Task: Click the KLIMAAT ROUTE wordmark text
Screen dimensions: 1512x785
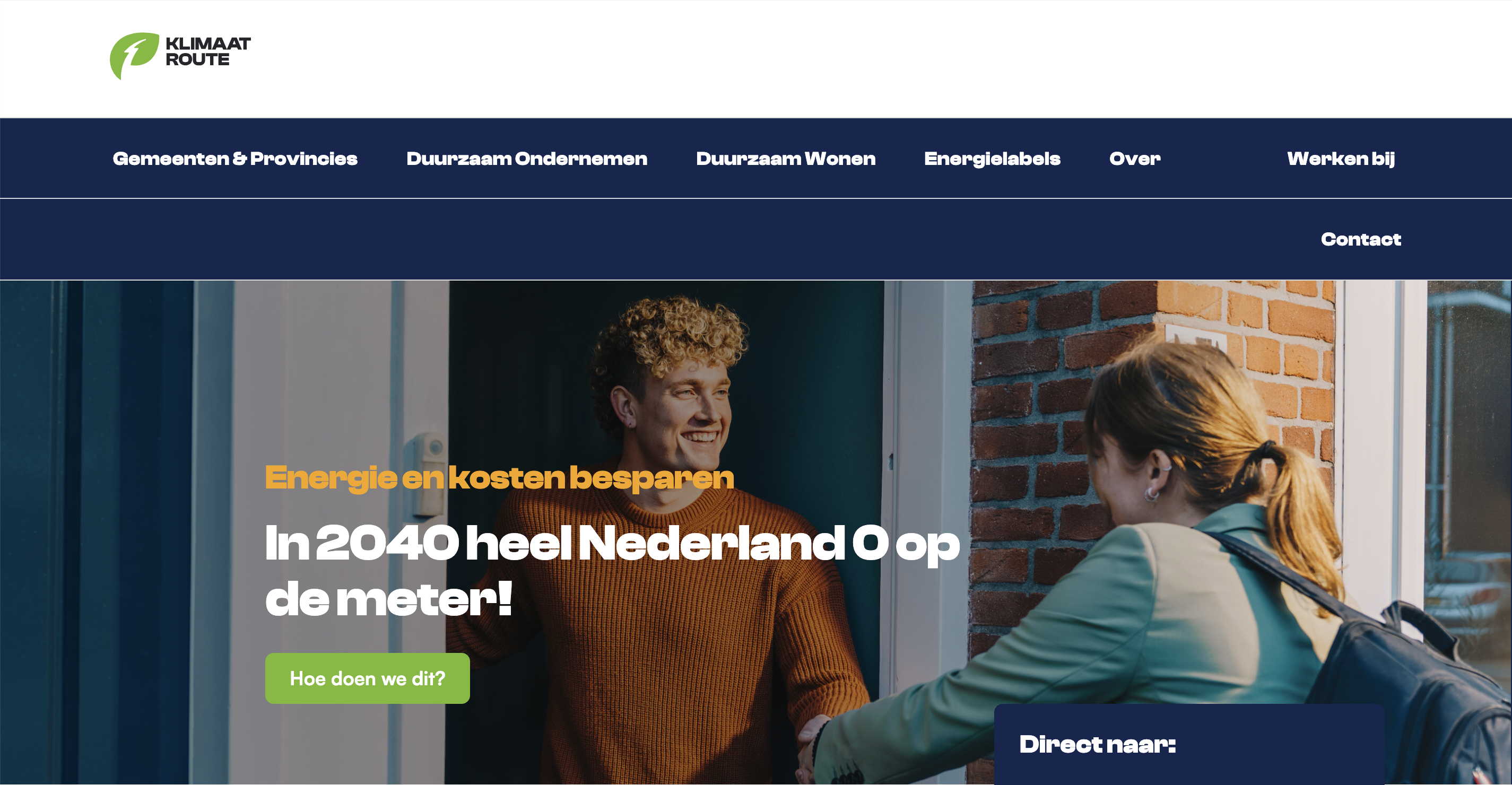Action: [208, 51]
